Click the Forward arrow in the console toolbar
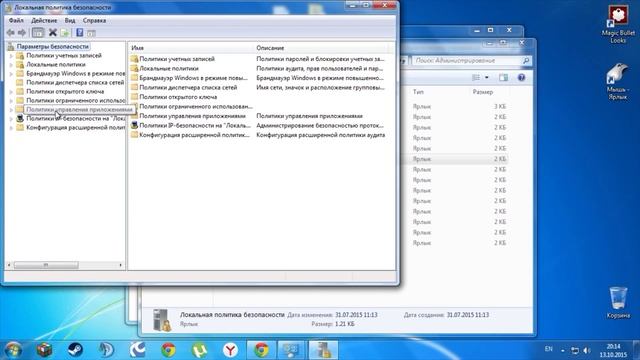 click(x=22, y=33)
